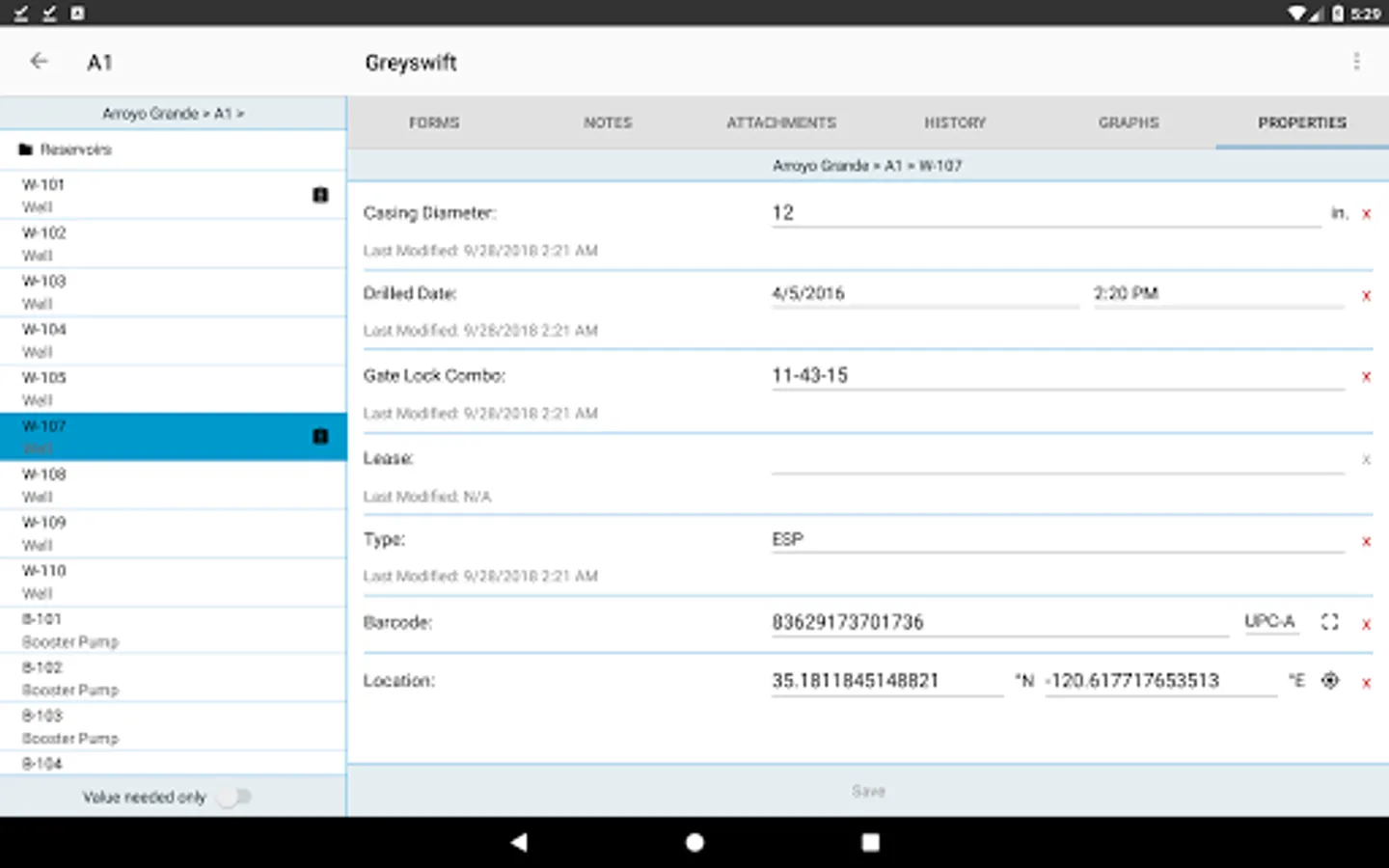
Task: Tap Android recent apps button
Action: tap(870, 842)
